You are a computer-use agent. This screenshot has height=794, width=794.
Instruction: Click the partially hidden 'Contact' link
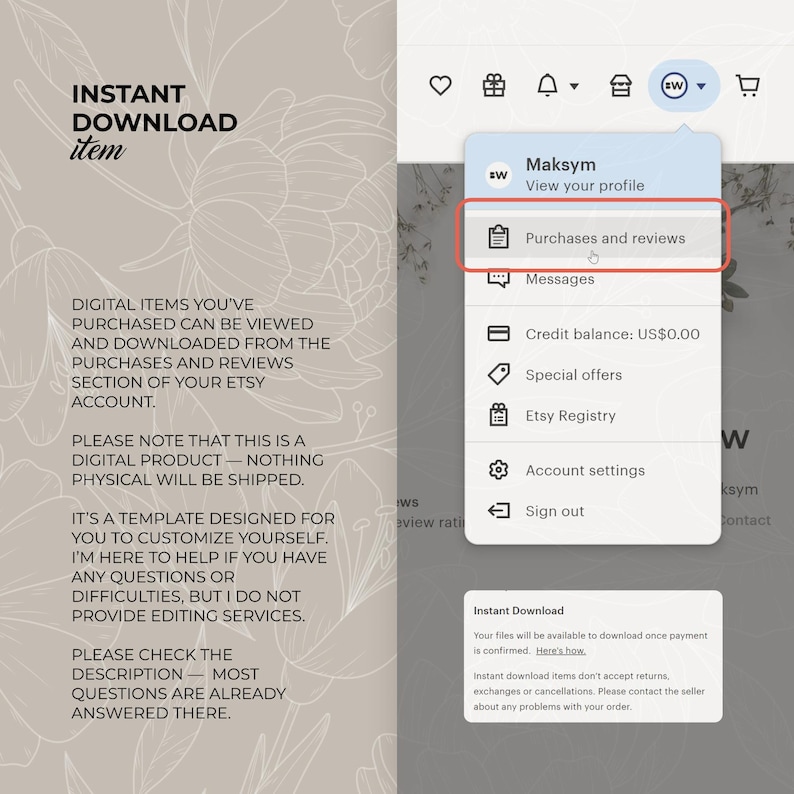point(745,520)
